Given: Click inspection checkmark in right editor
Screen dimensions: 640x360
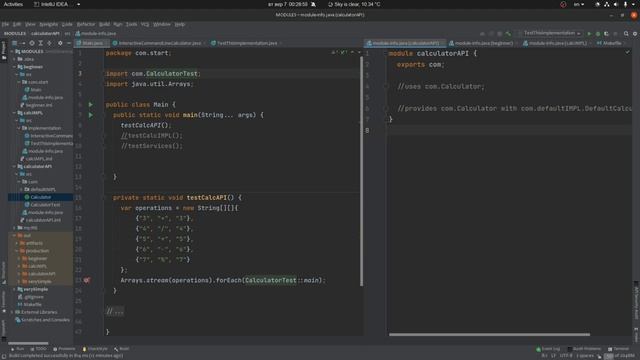Looking at the screenshot, I should click(628, 52).
